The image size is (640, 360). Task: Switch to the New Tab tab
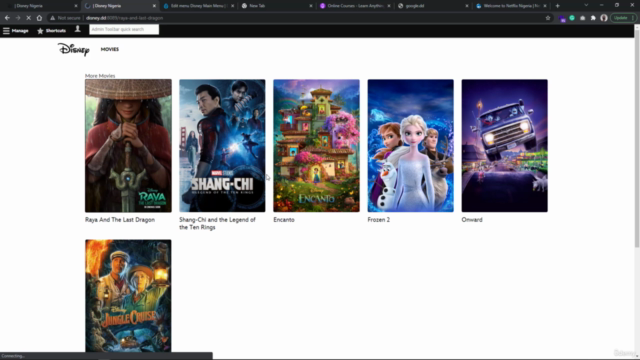(x=277, y=6)
